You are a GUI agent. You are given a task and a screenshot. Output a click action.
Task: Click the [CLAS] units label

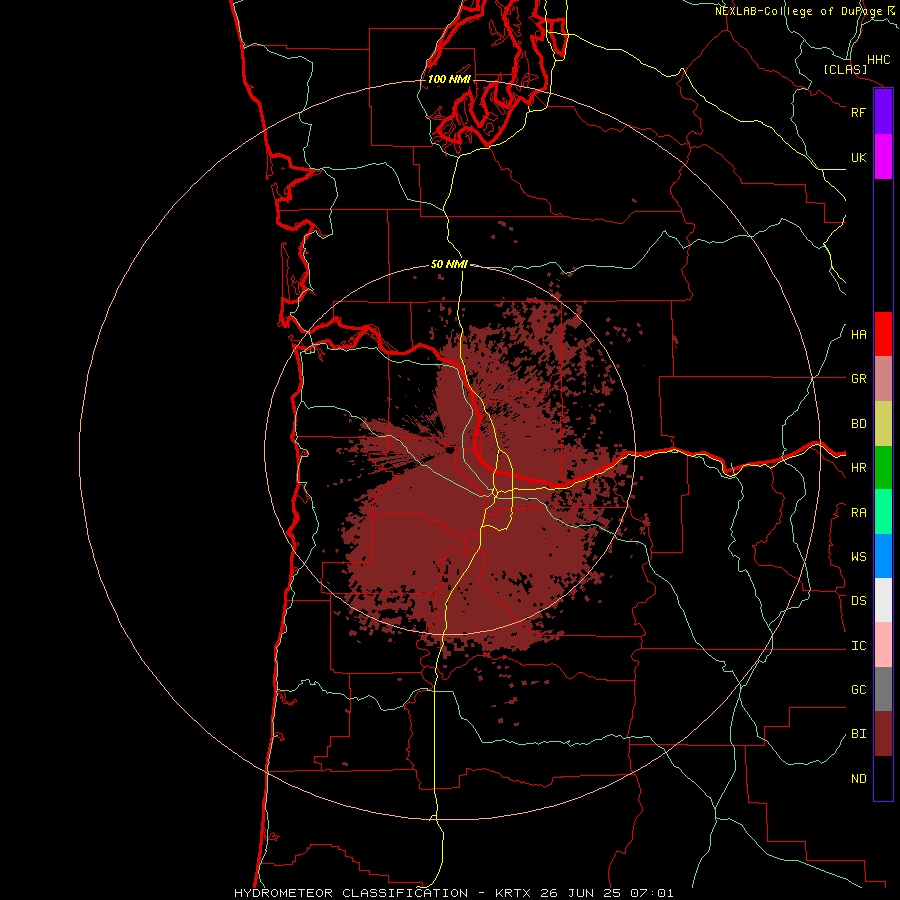pyautogui.click(x=845, y=69)
